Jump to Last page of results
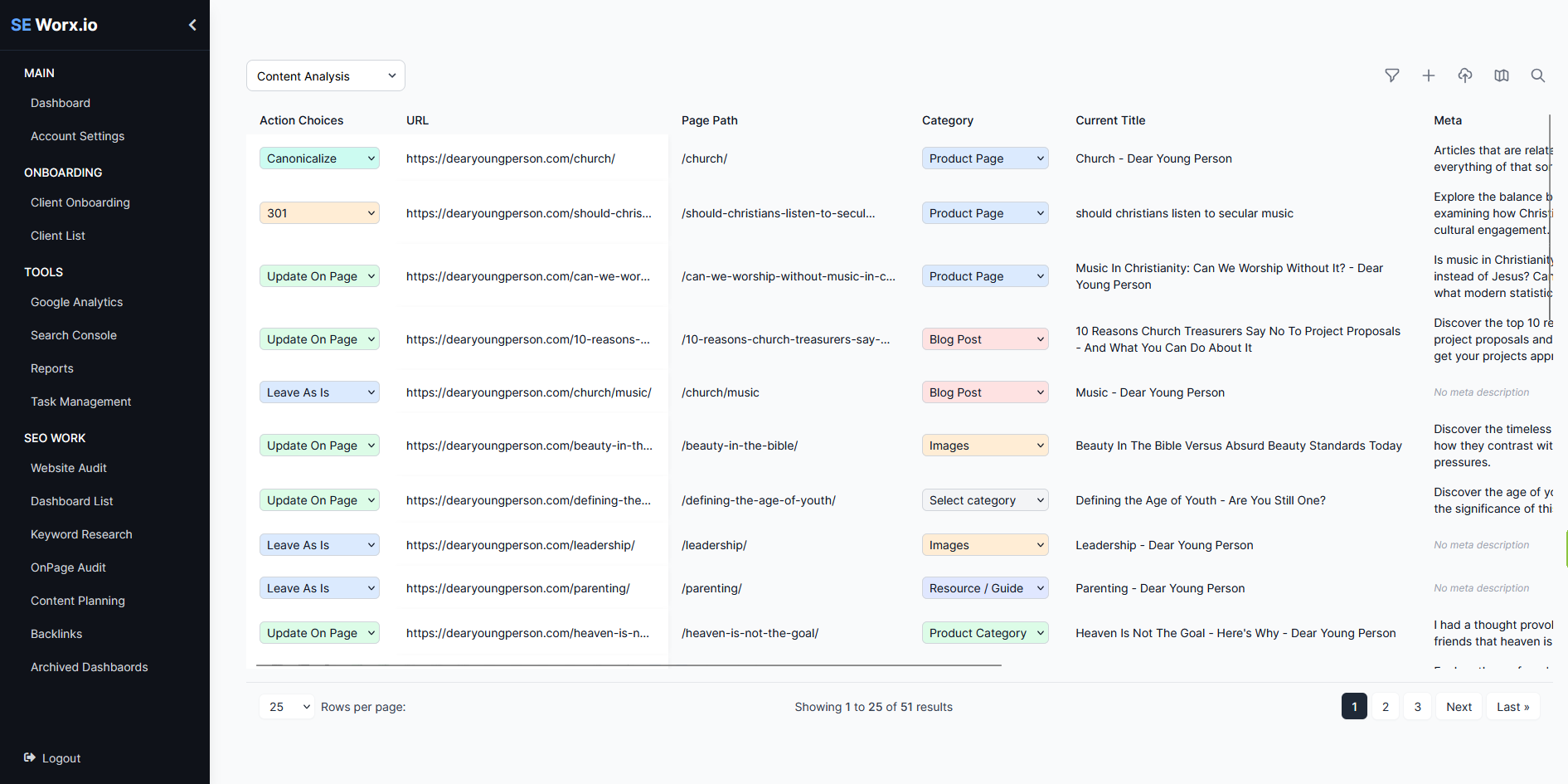The width and height of the screenshot is (1568, 784). 1512,707
